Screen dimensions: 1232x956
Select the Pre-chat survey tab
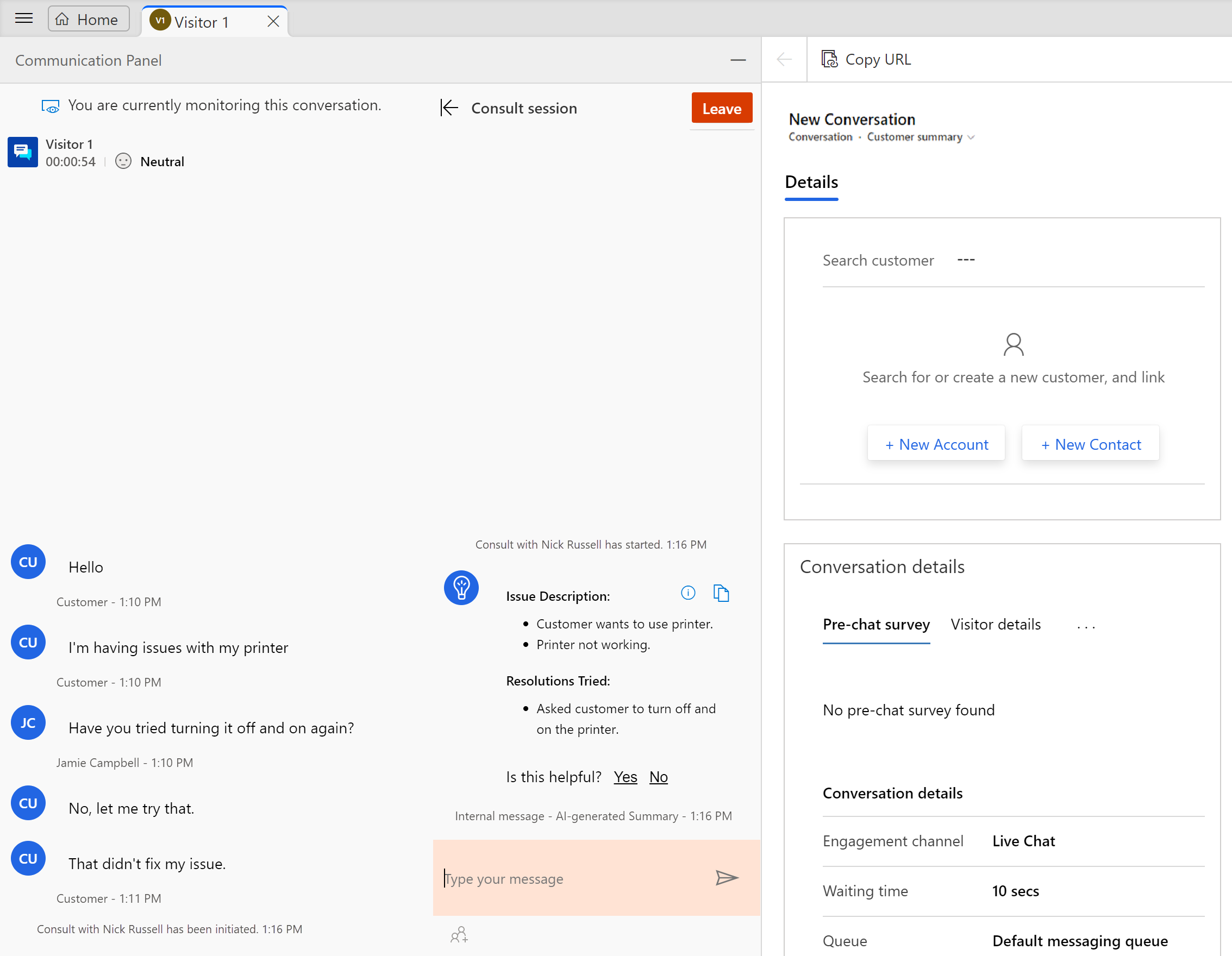coord(875,624)
